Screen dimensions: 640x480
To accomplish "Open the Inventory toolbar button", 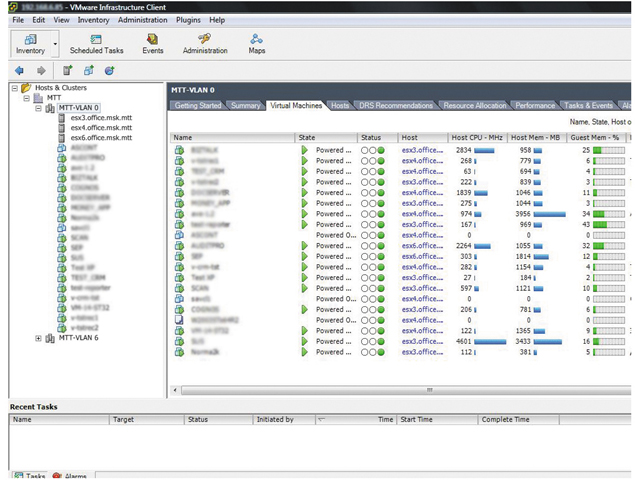I will [31, 44].
